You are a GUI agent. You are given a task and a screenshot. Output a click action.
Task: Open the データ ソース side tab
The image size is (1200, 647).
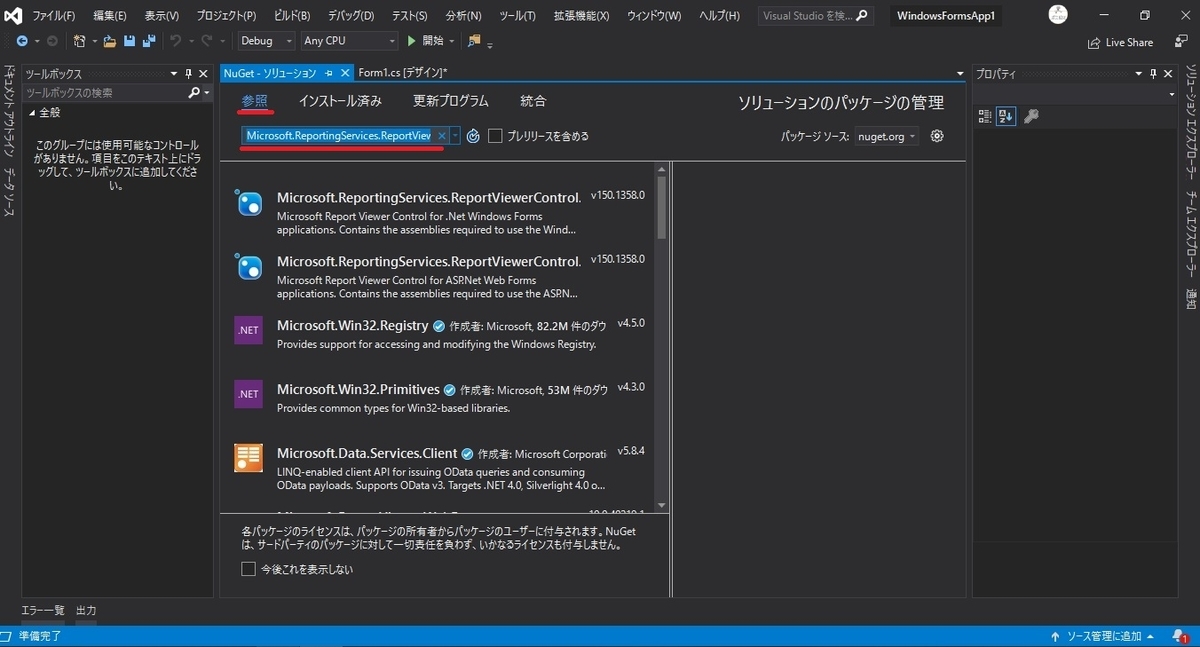point(8,192)
